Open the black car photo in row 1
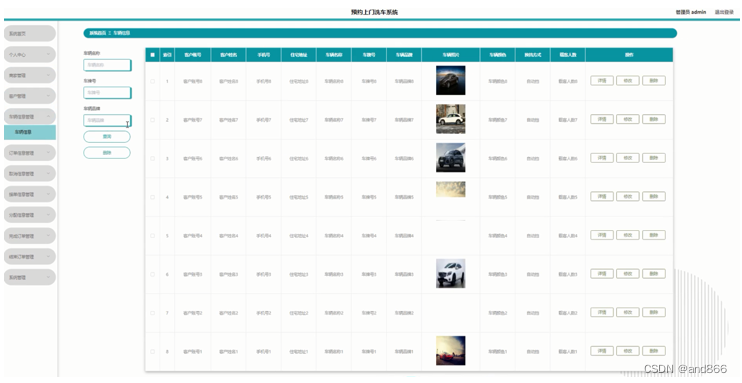This screenshot has height=383, width=742. (450, 80)
